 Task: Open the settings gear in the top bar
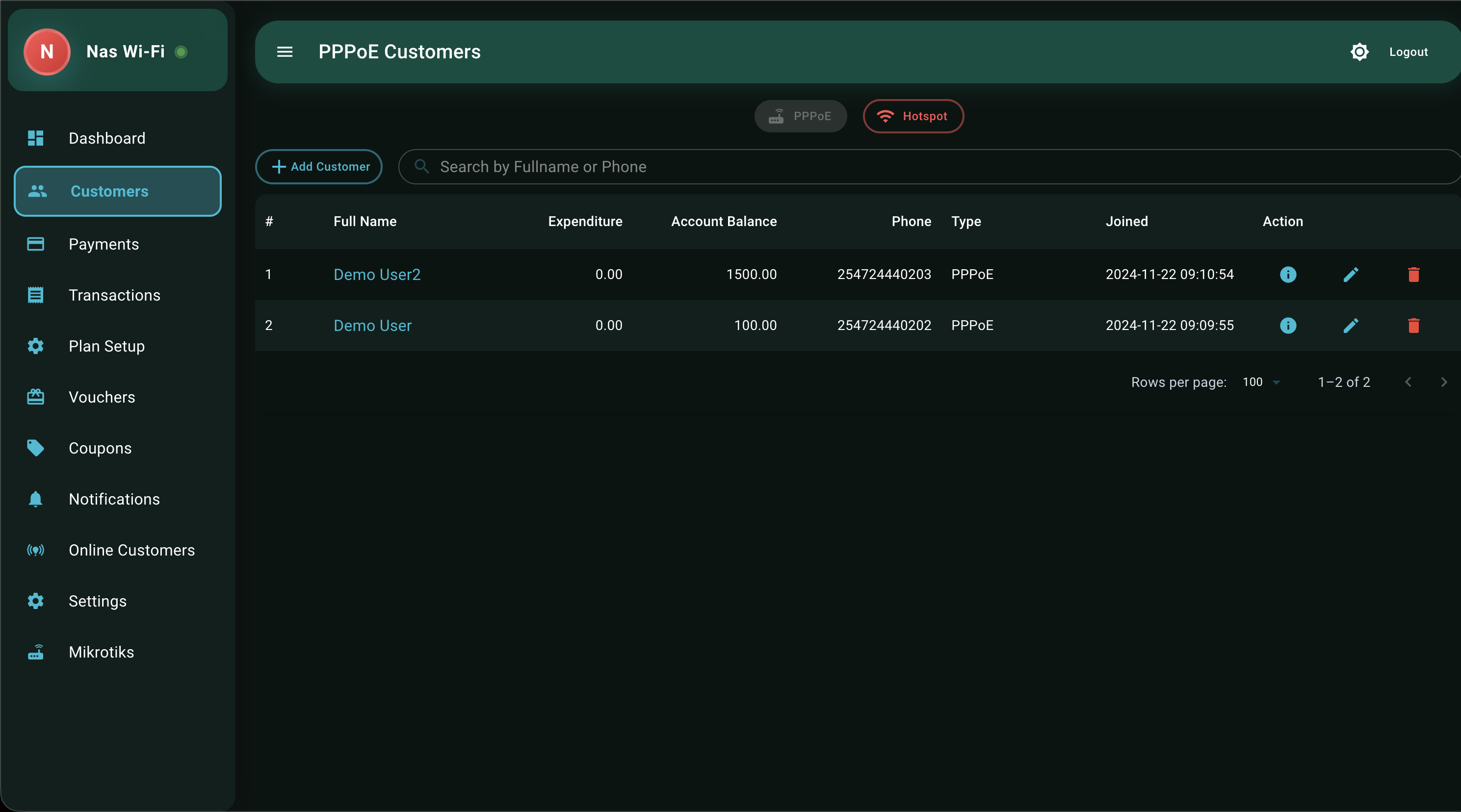[1360, 51]
